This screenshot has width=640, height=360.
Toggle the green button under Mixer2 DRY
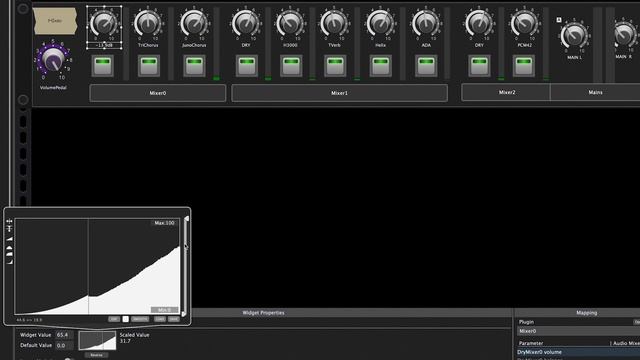click(x=479, y=65)
